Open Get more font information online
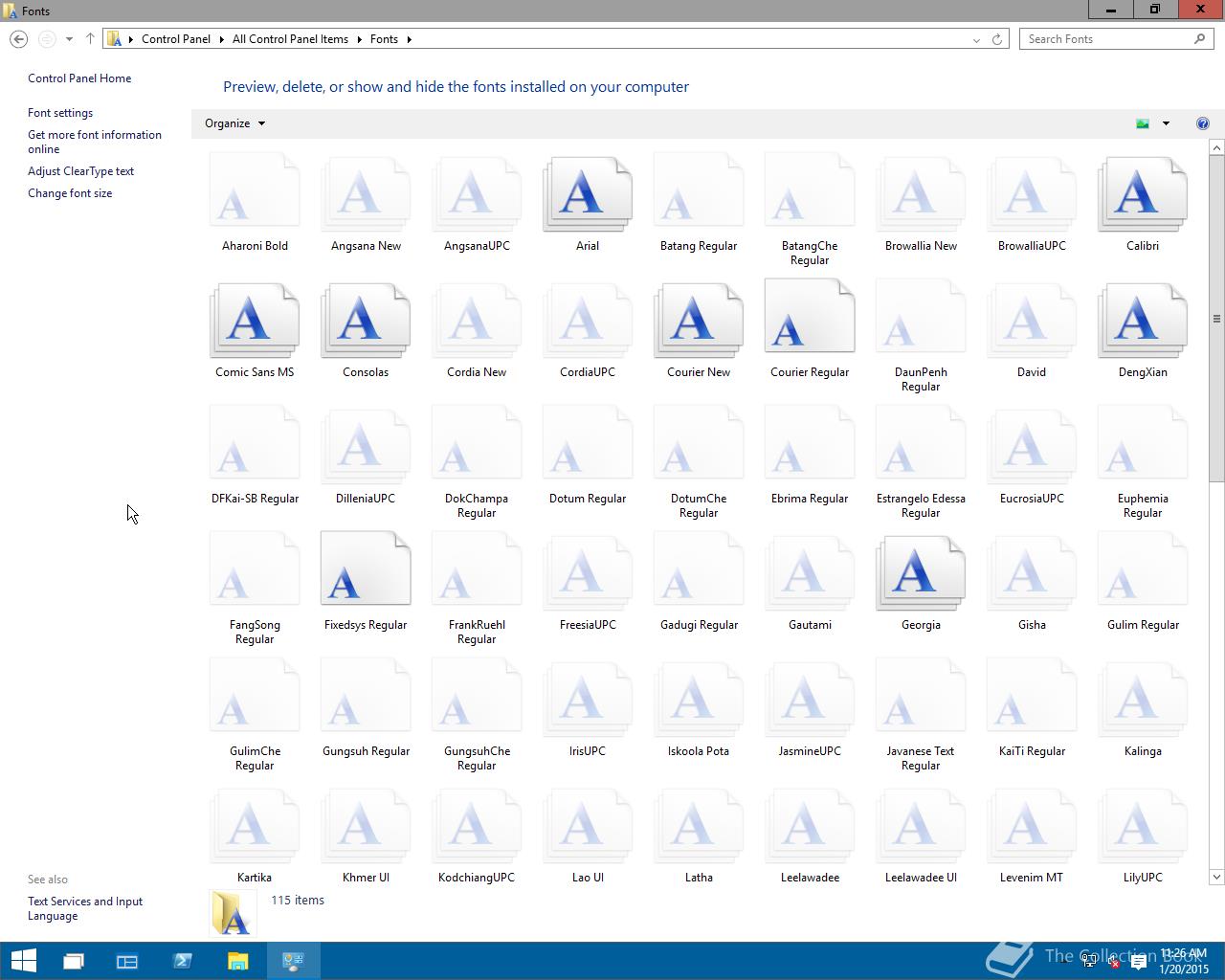The width and height of the screenshot is (1225, 980). pos(95,142)
